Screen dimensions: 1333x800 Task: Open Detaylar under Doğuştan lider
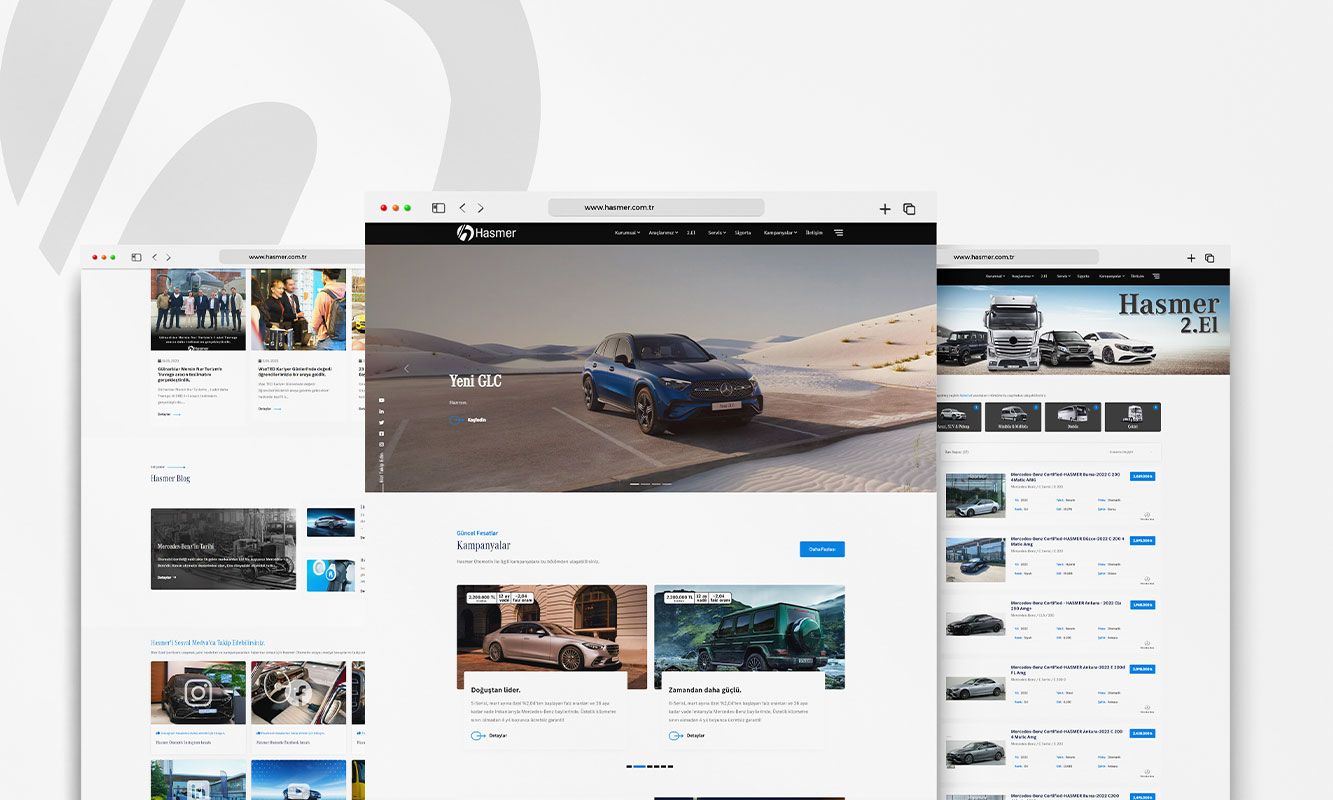489,735
